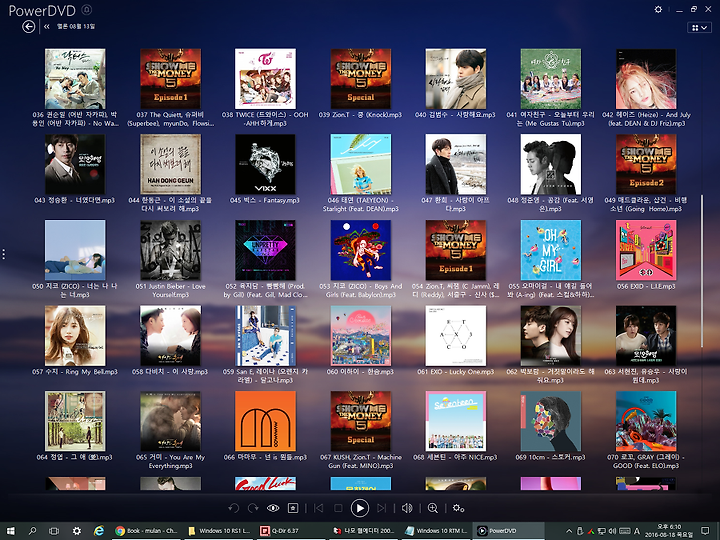This screenshot has height=540, width=720.
Task: Click the vertical scrollbar thumb
Action: click(702, 271)
